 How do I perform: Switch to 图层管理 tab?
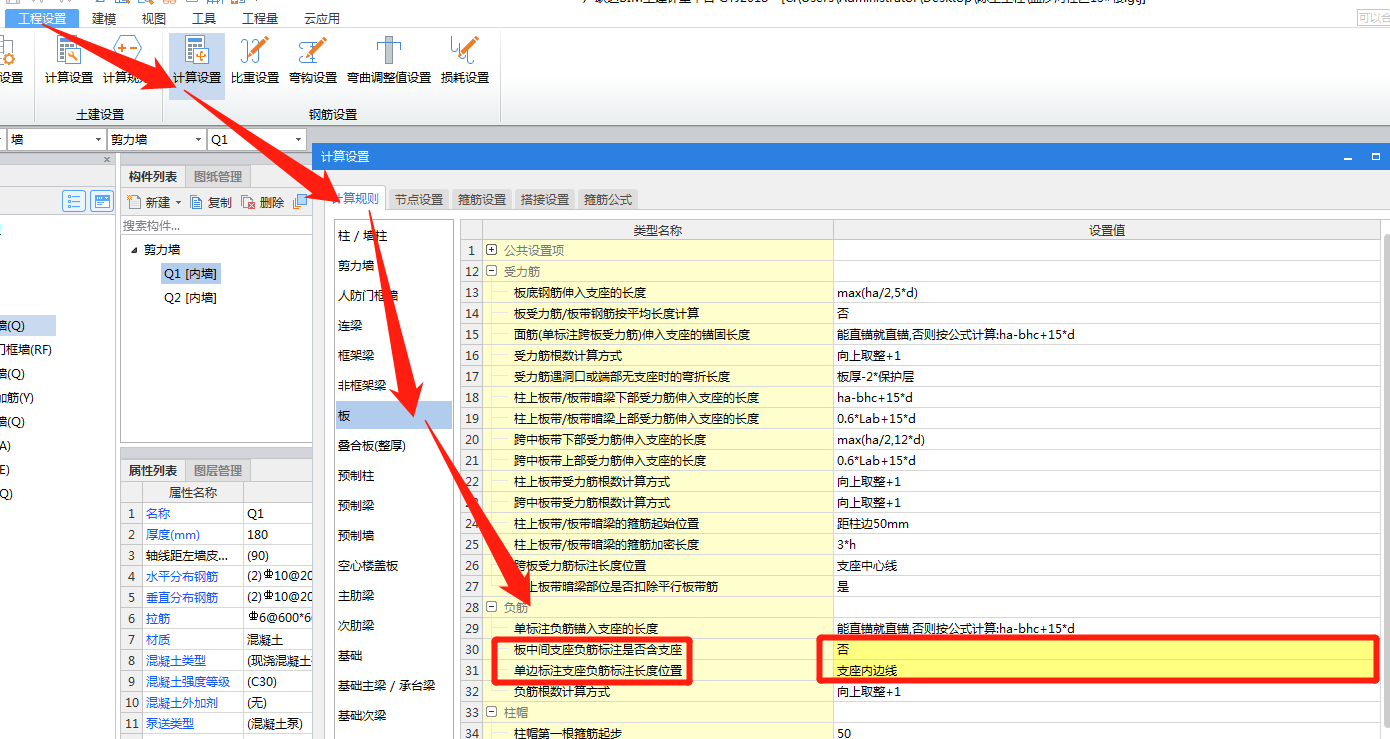tap(217, 470)
